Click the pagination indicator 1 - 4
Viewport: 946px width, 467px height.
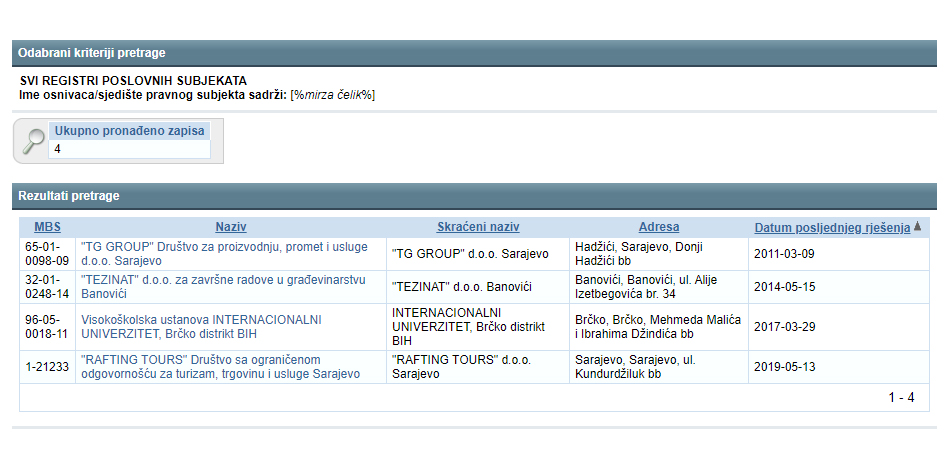click(x=901, y=398)
